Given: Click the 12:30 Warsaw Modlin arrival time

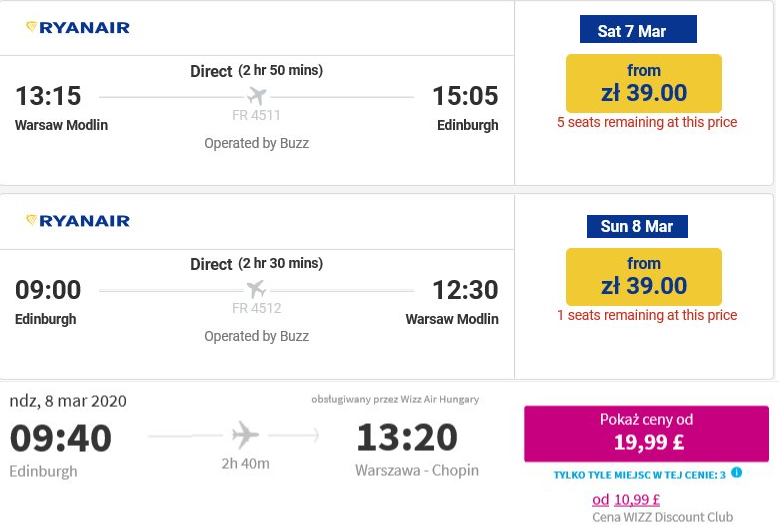Looking at the screenshot, I should pos(465,290).
